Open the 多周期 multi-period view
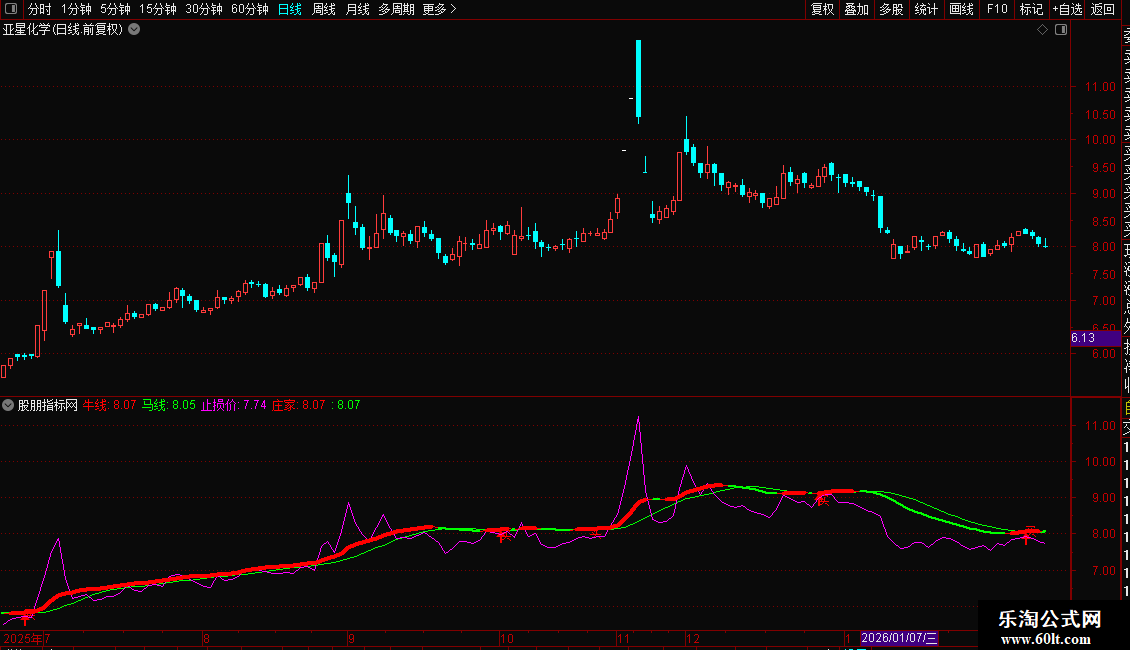 396,9
